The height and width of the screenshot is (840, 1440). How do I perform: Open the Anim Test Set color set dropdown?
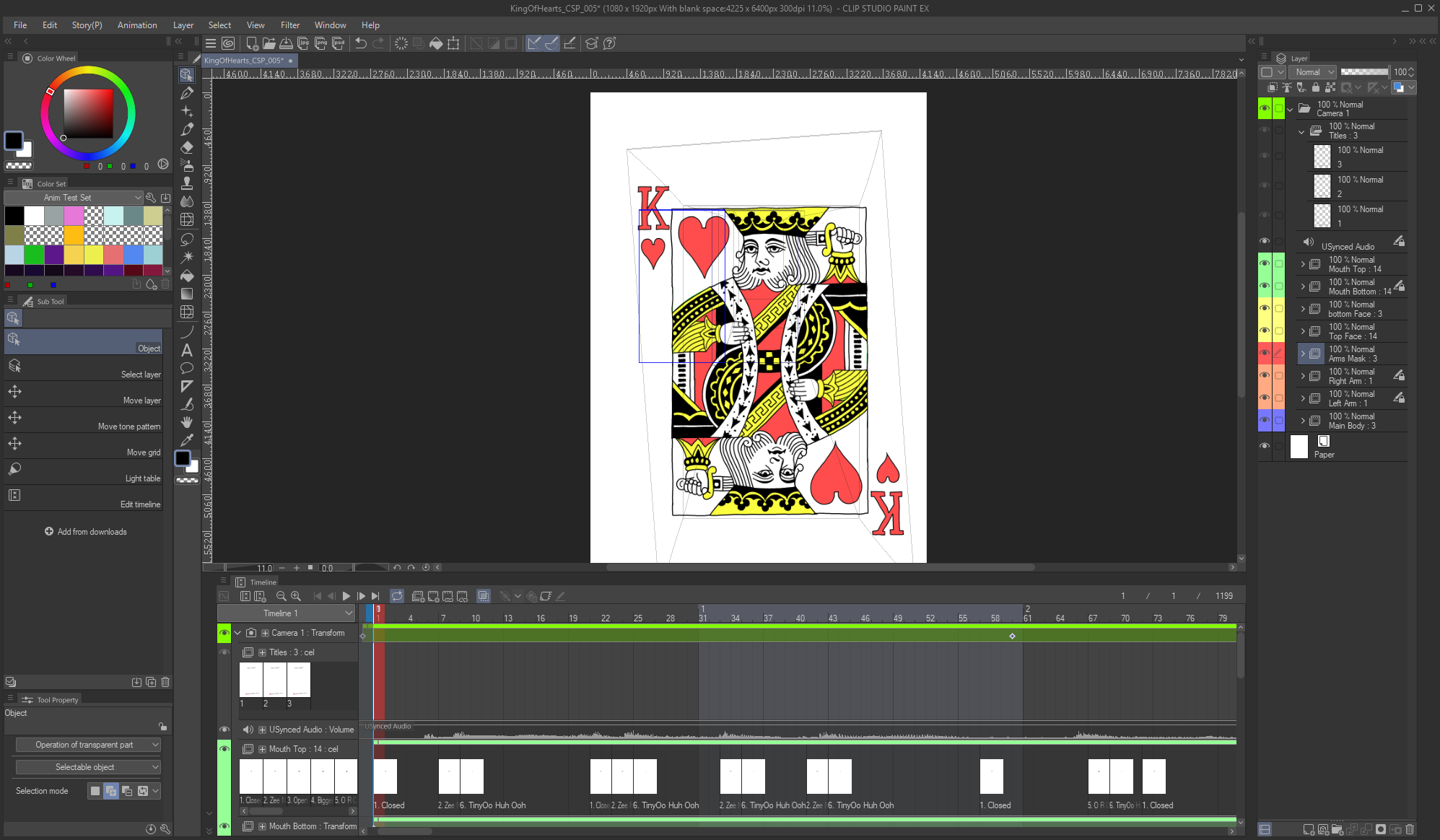[139, 197]
